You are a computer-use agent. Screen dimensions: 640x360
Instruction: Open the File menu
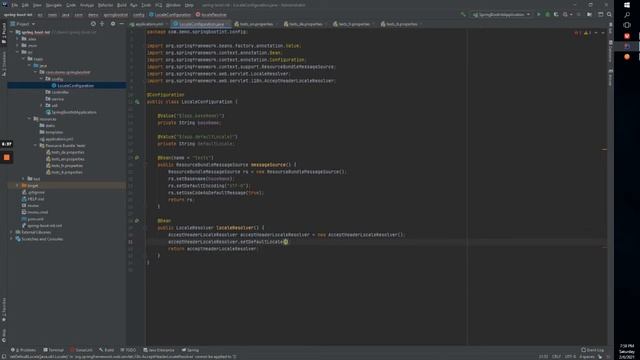tap(15, 5)
